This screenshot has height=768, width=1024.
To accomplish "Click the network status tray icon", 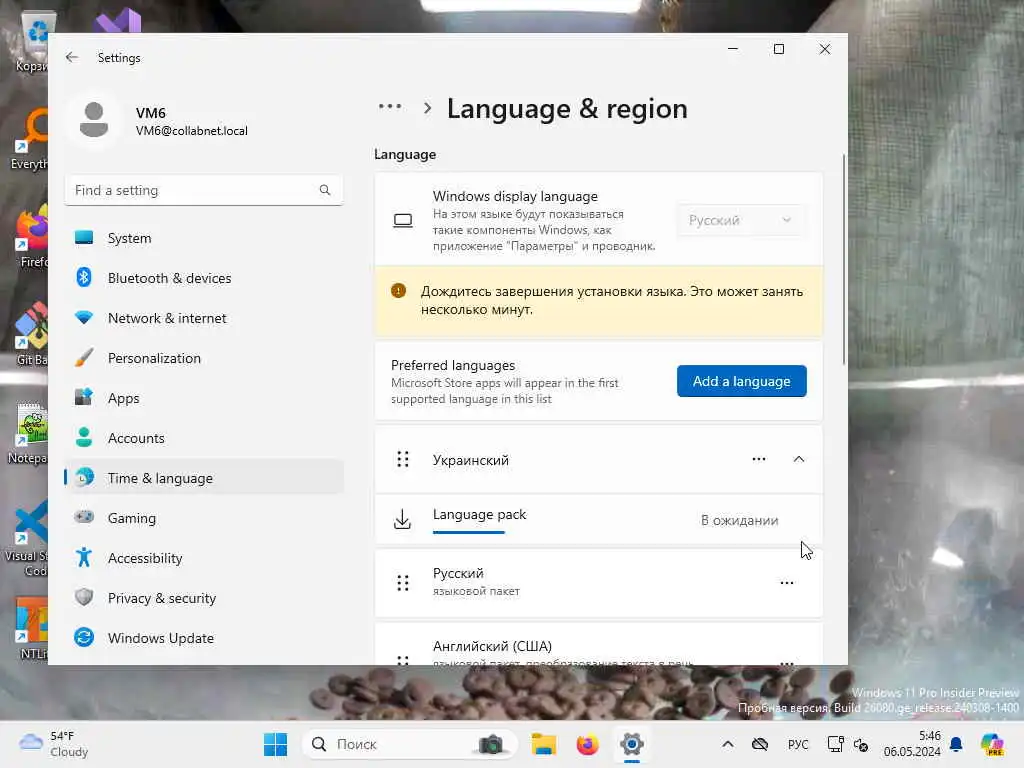I will point(835,744).
